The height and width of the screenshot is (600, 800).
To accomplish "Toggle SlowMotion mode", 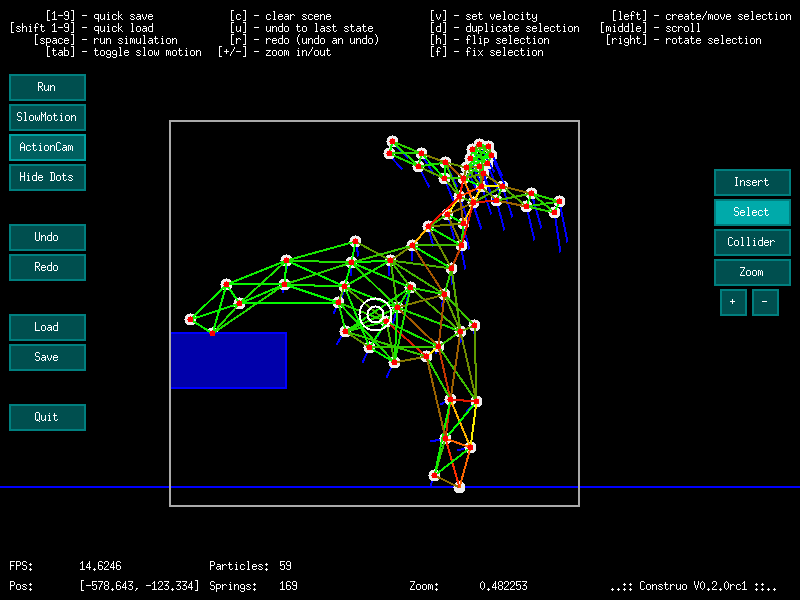I will point(47,117).
